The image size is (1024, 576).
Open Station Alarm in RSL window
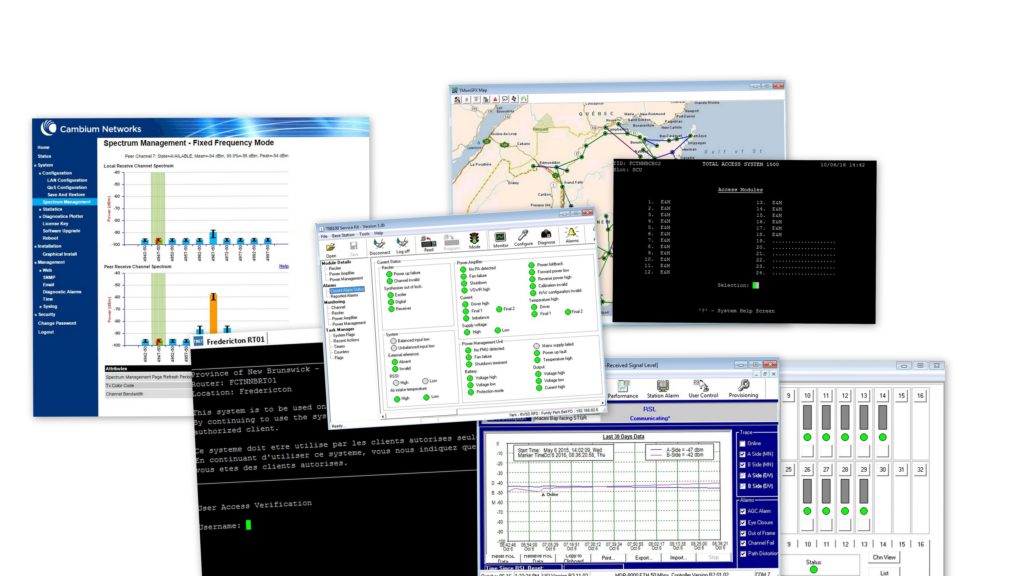[663, 387]
